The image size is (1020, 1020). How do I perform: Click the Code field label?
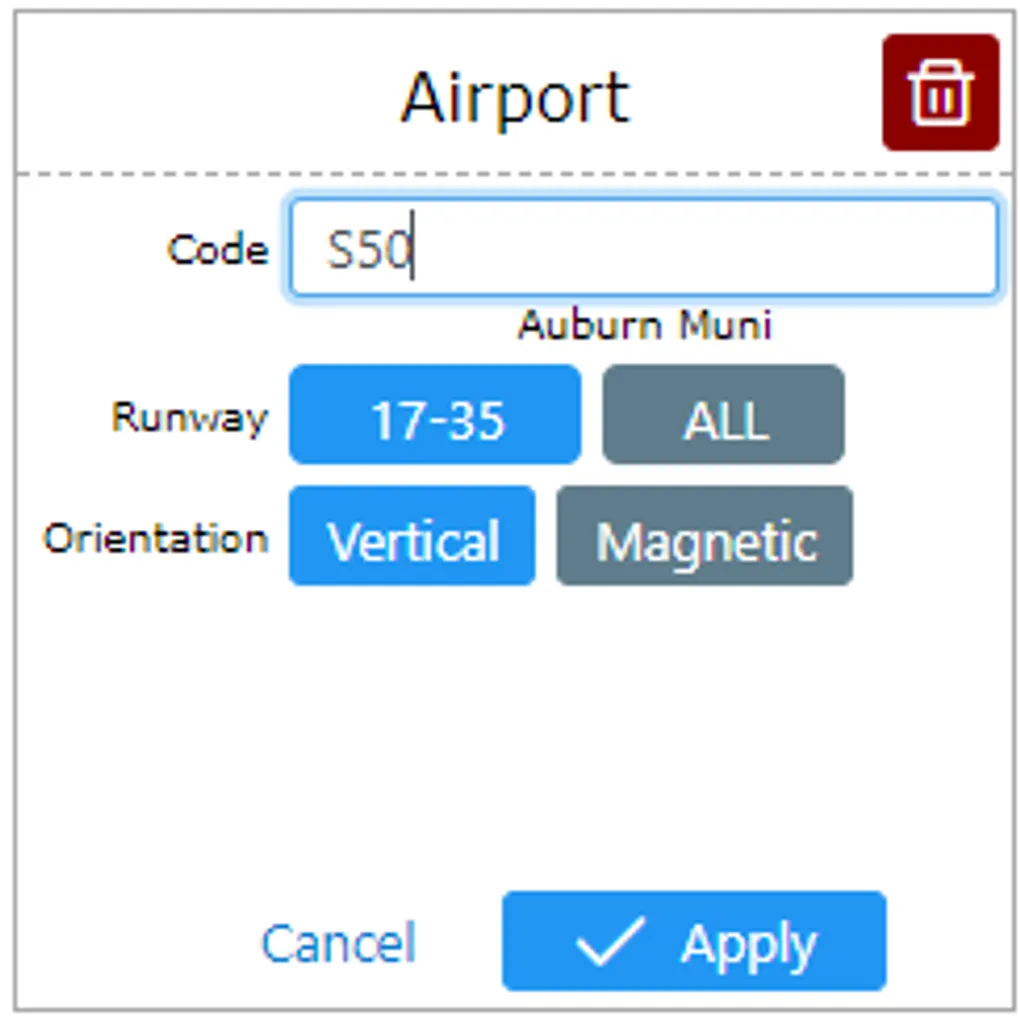click(217, 249)
